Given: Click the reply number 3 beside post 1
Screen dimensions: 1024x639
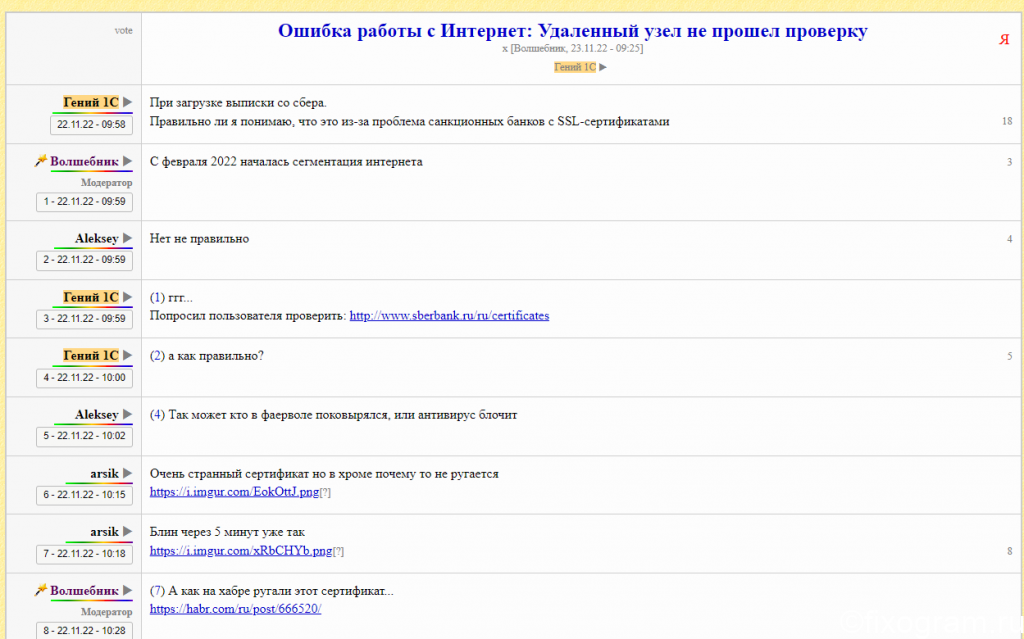Looking at the screenshot, I should (1010, 162).
